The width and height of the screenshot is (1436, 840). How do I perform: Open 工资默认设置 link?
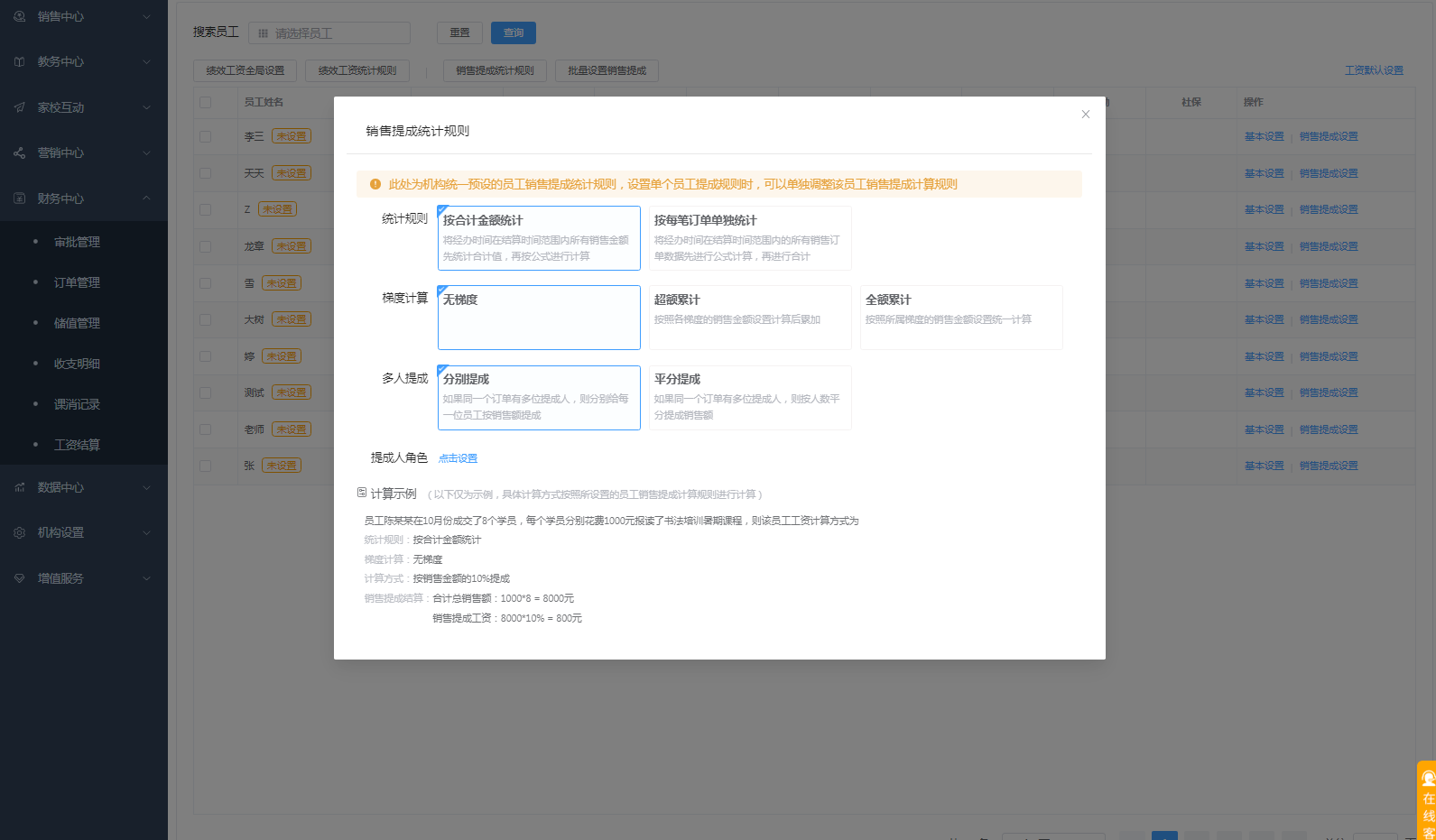[1374, 70]
